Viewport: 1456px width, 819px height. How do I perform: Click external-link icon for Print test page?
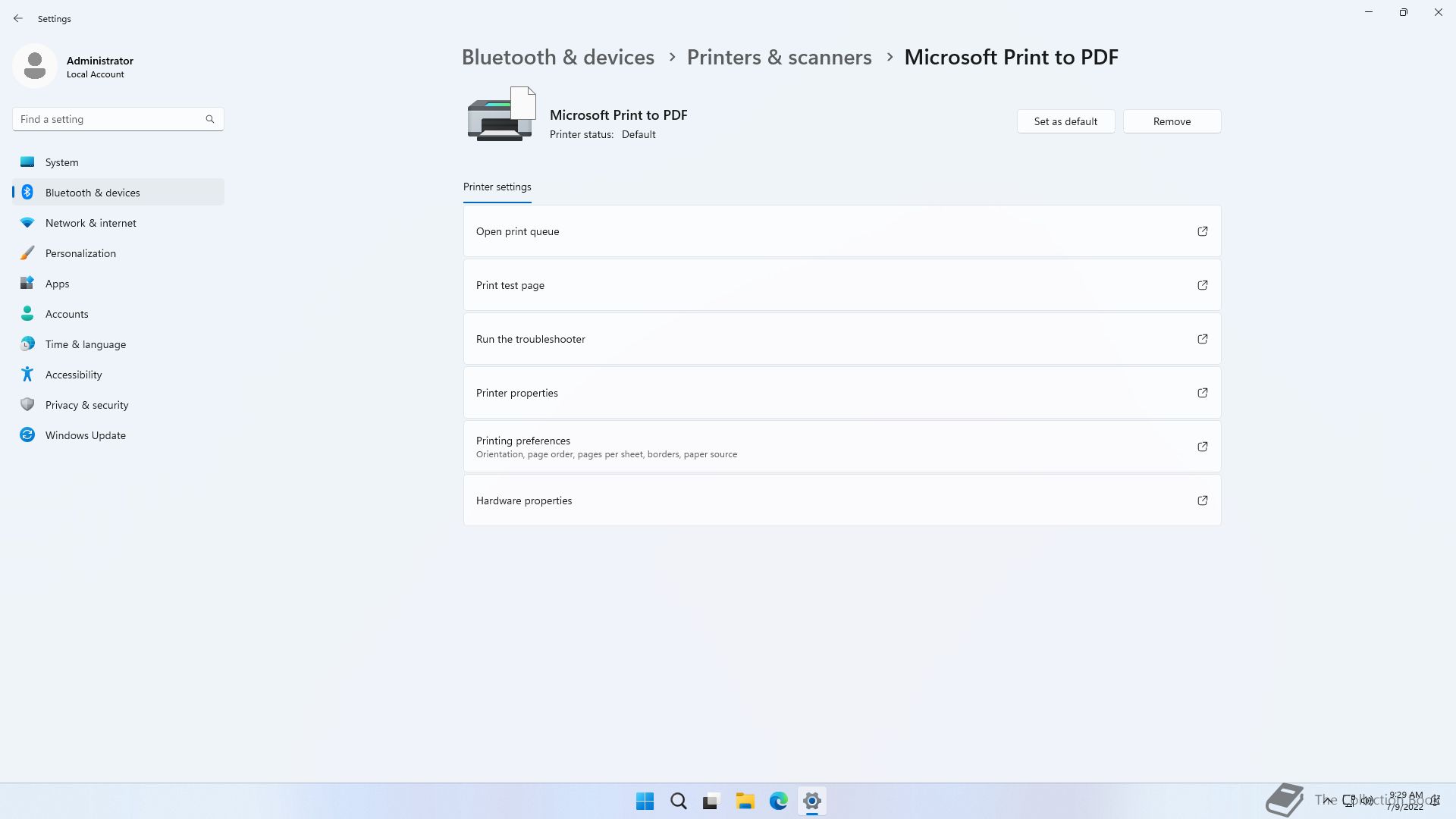(x=1203, y=285)
